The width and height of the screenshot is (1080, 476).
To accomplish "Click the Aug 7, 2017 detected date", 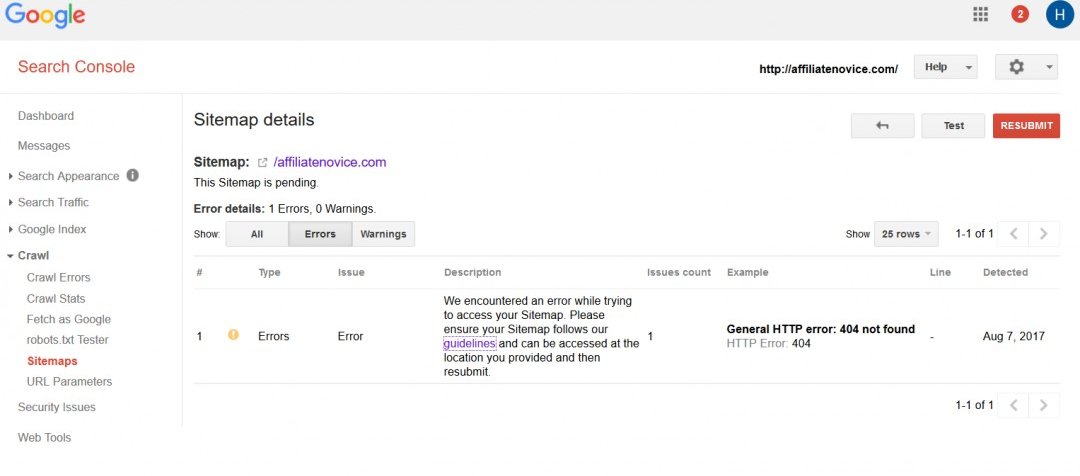I will point(1014,336).
